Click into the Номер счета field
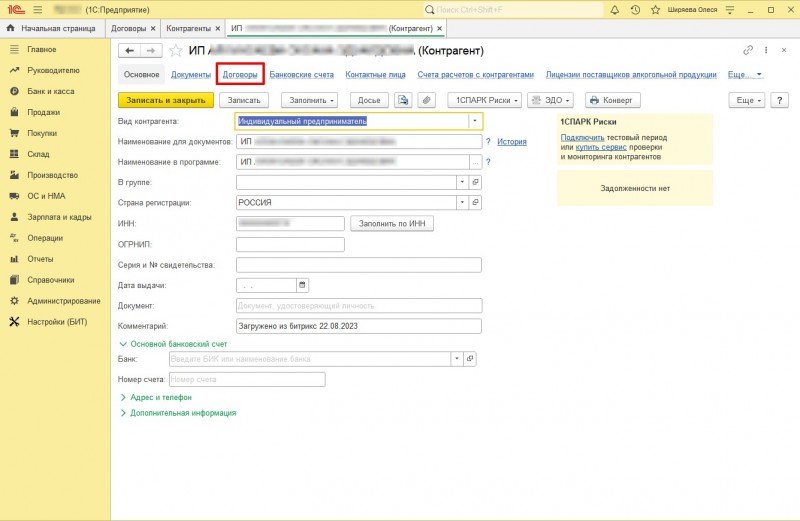800x521 pixels. pos(247,379)
